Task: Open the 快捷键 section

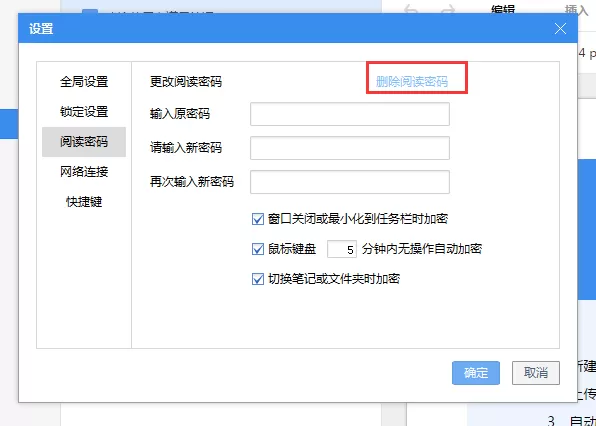Action: (84, 202)
